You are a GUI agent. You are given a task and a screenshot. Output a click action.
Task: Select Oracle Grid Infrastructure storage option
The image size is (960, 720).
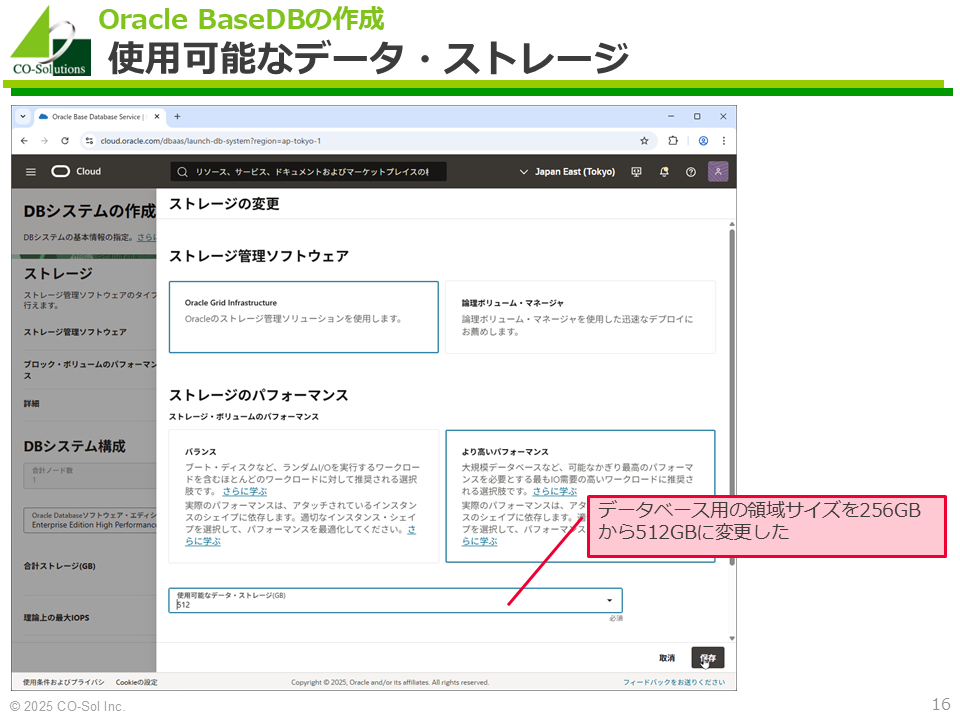(304, 317)
